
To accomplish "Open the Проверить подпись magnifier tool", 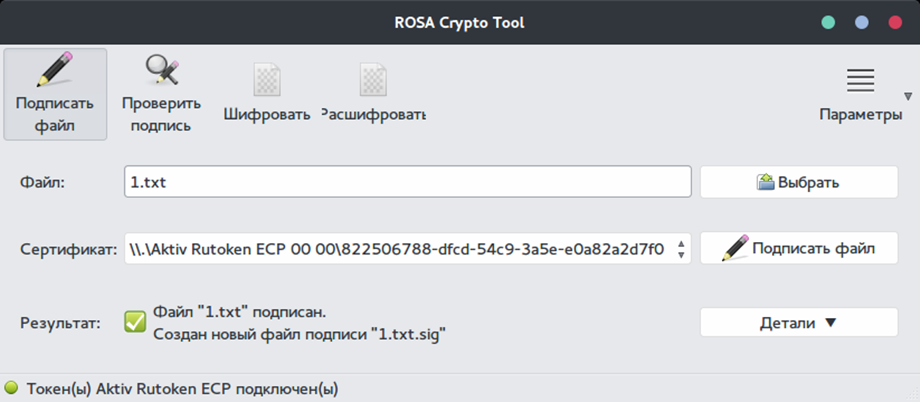I will (161, 69).
